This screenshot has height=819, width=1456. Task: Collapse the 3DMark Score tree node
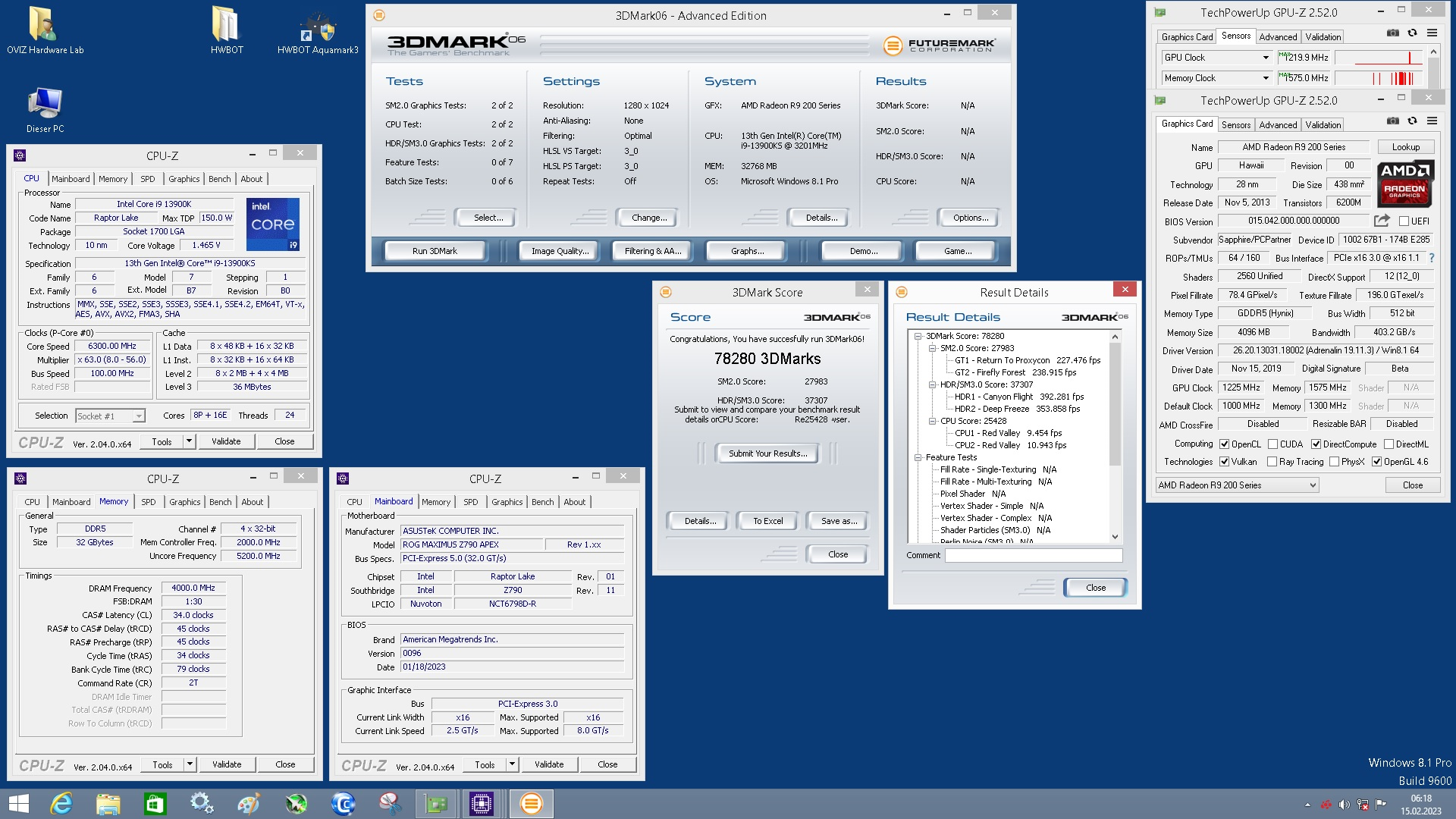click(x=918, y=336)
